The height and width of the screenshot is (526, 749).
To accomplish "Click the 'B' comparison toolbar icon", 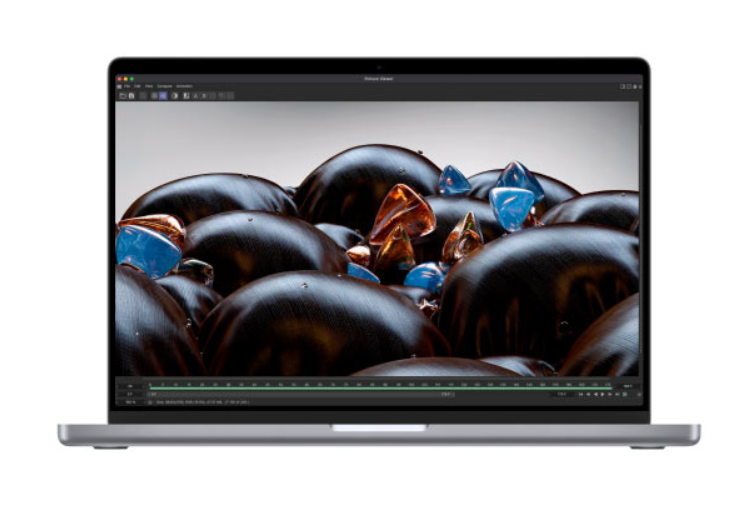I will [205, 95].
